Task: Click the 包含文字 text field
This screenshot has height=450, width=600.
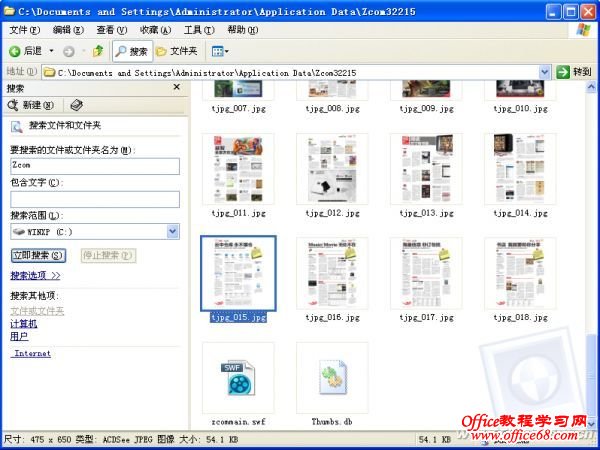Action: pos(95,199)
